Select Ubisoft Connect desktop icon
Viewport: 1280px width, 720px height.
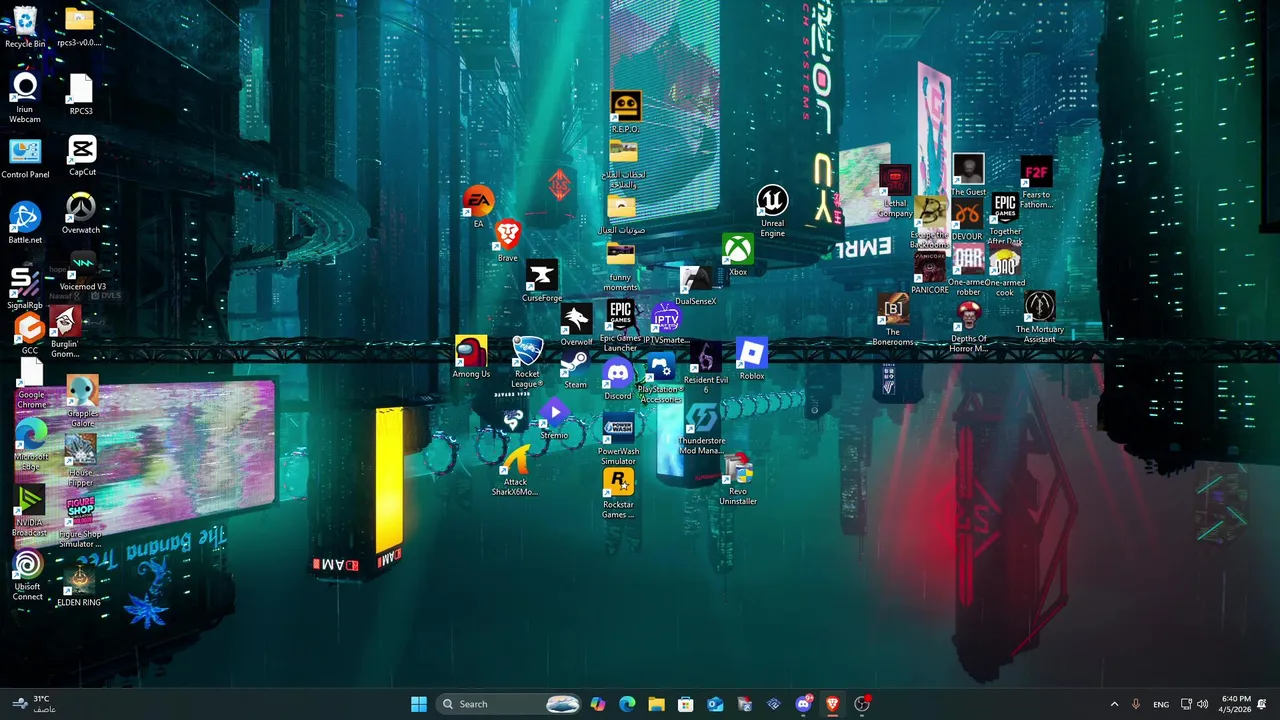pyautogui.click(x=28, y=576)
